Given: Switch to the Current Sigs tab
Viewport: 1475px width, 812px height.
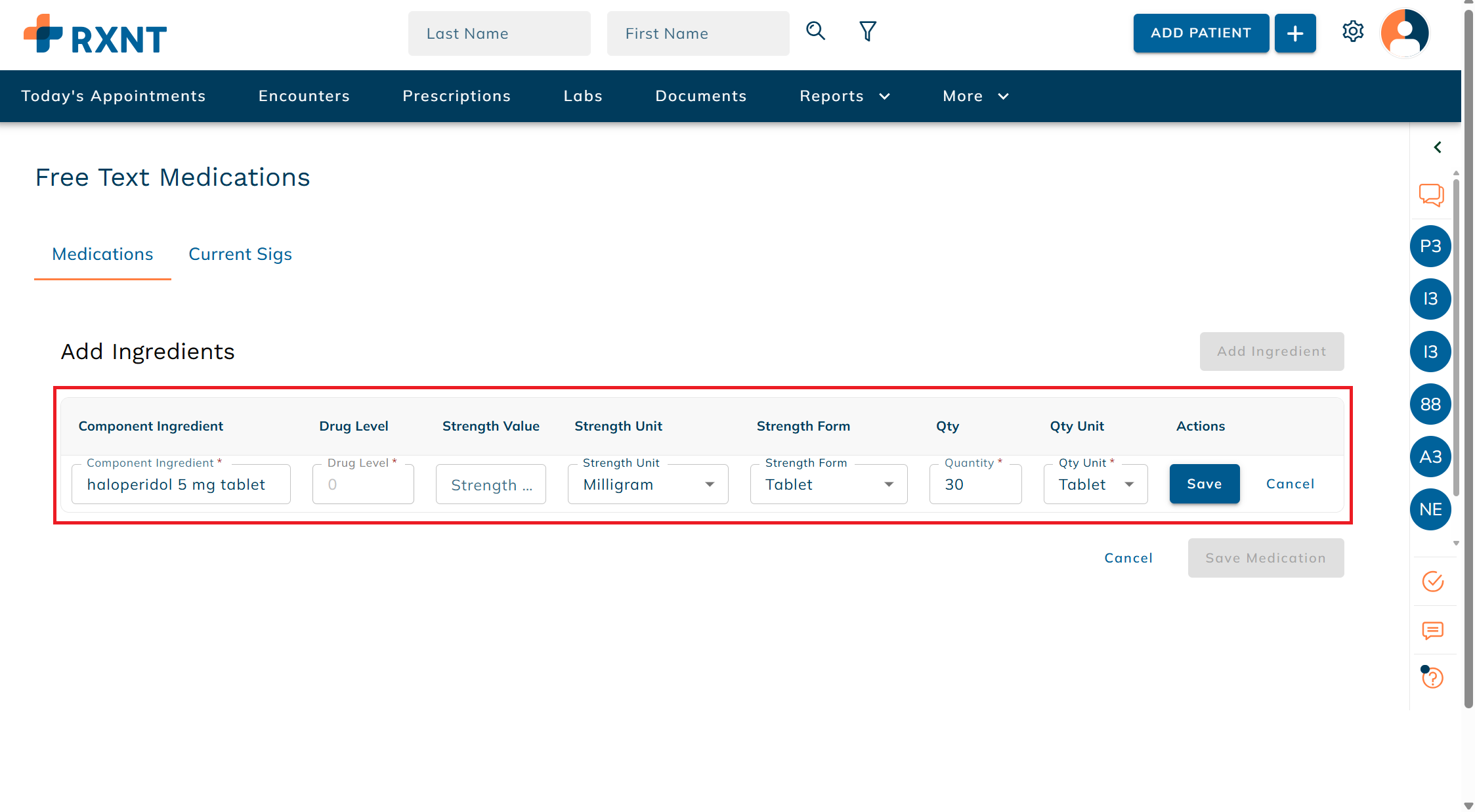Looking at the screenshot, I should click(x=240, y=254).
